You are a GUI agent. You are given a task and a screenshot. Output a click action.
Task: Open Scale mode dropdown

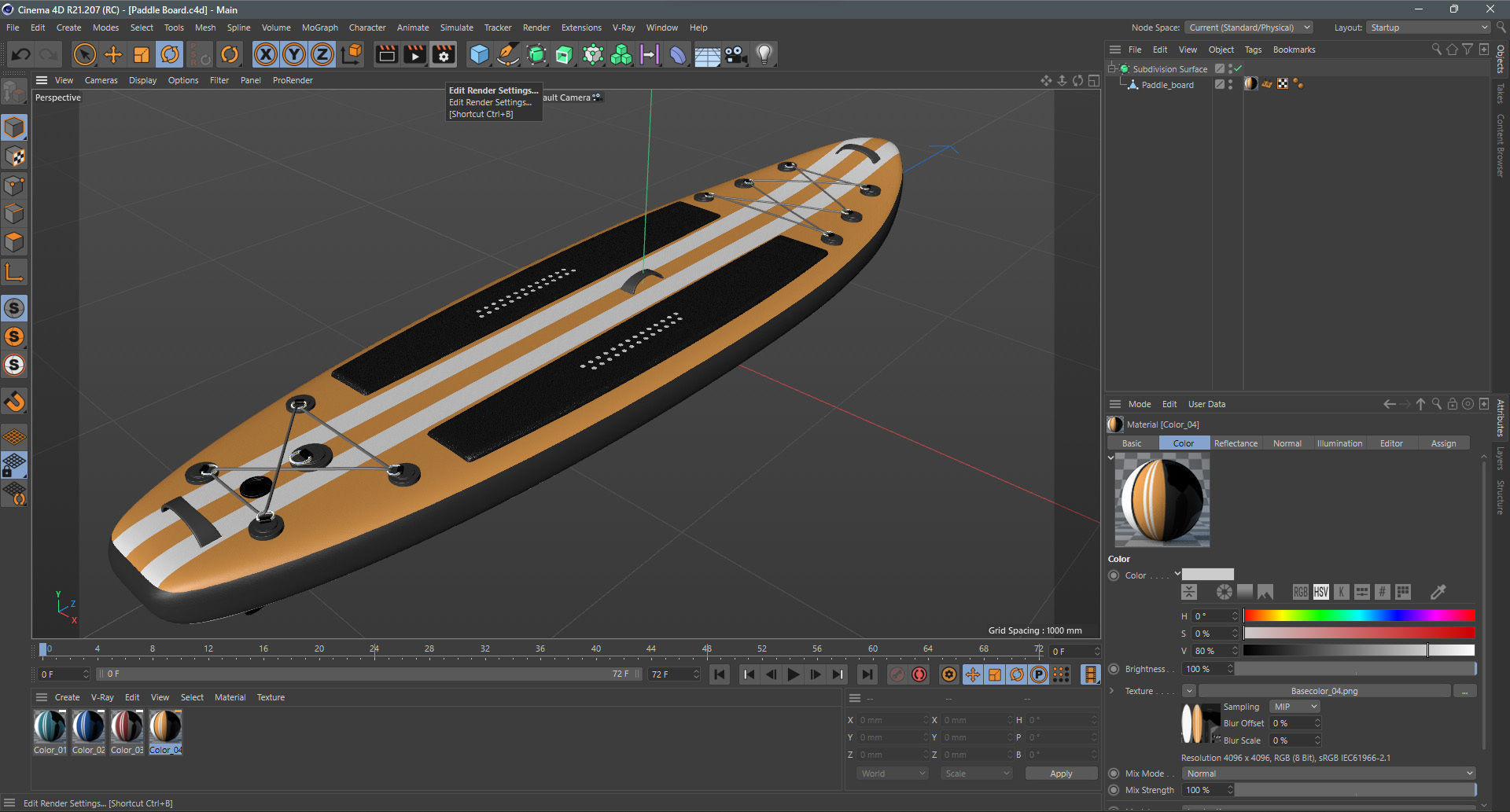(x=977, y=773)
